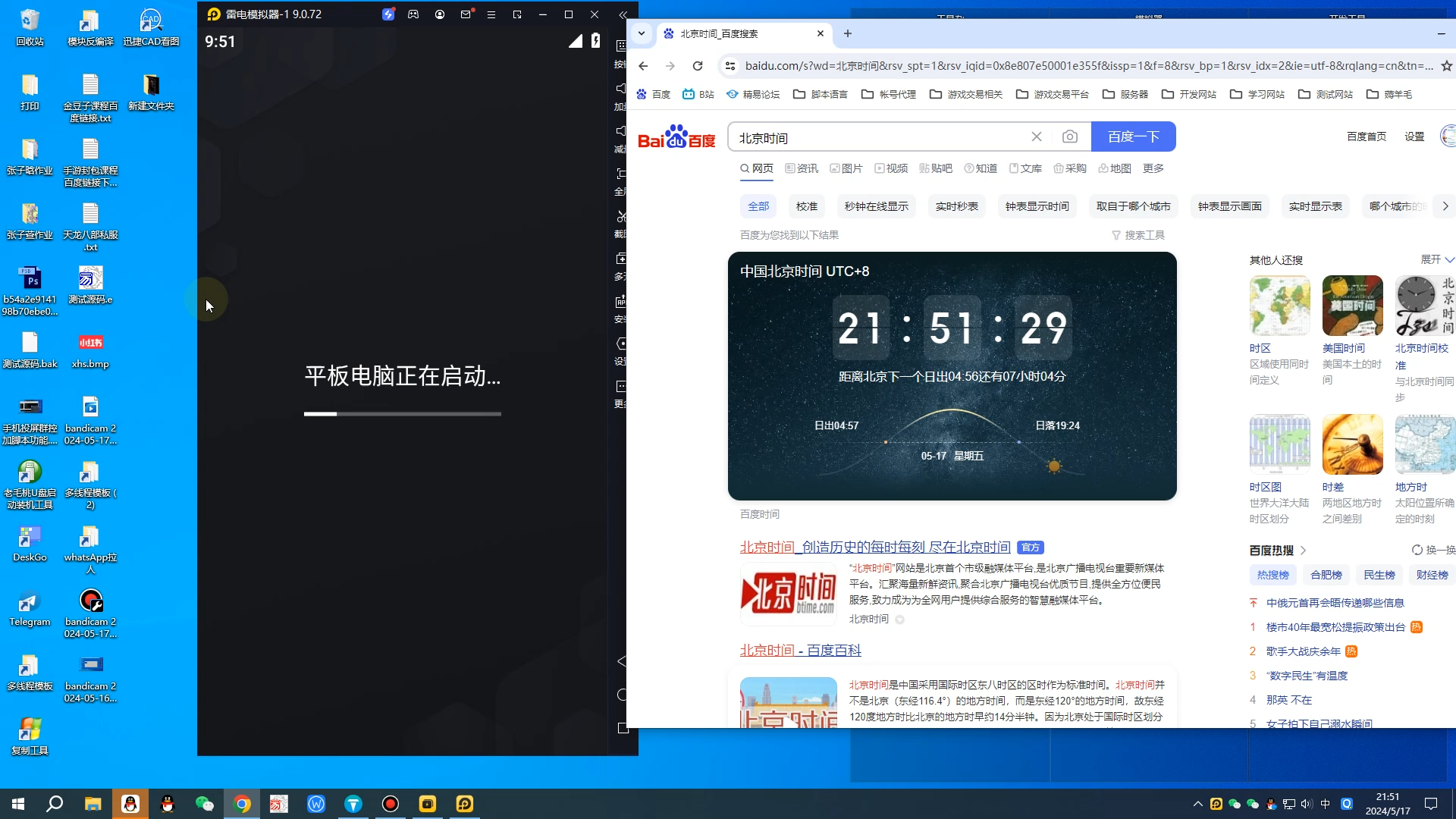
Task: Open the LDPlayer lightning boost icon
Action: [x=388, y=14]
